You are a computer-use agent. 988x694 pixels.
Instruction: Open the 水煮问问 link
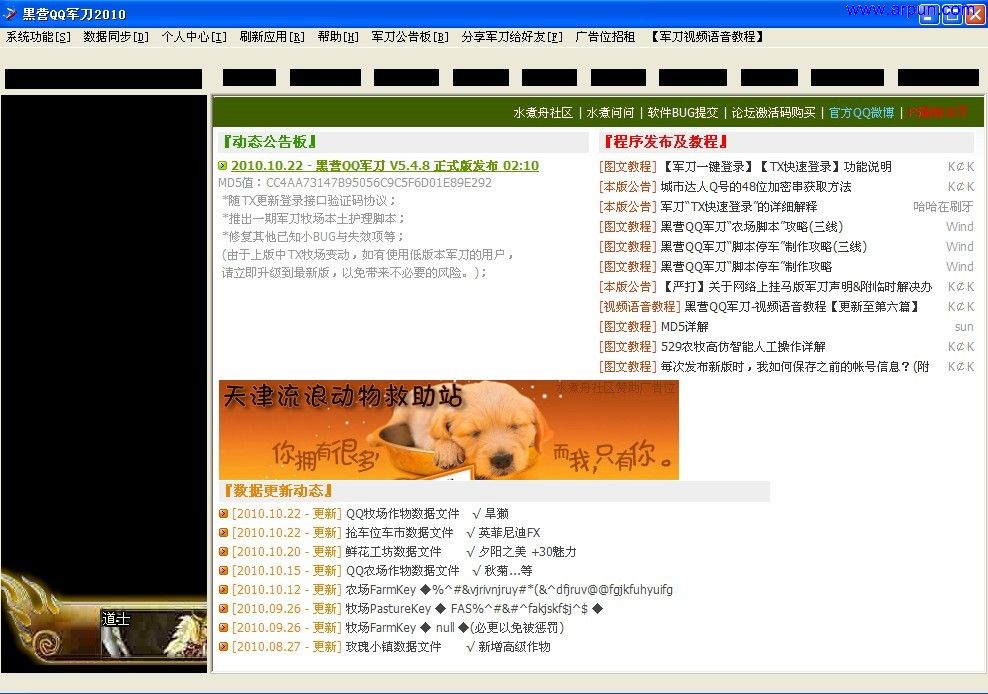(x=610, y=113)
